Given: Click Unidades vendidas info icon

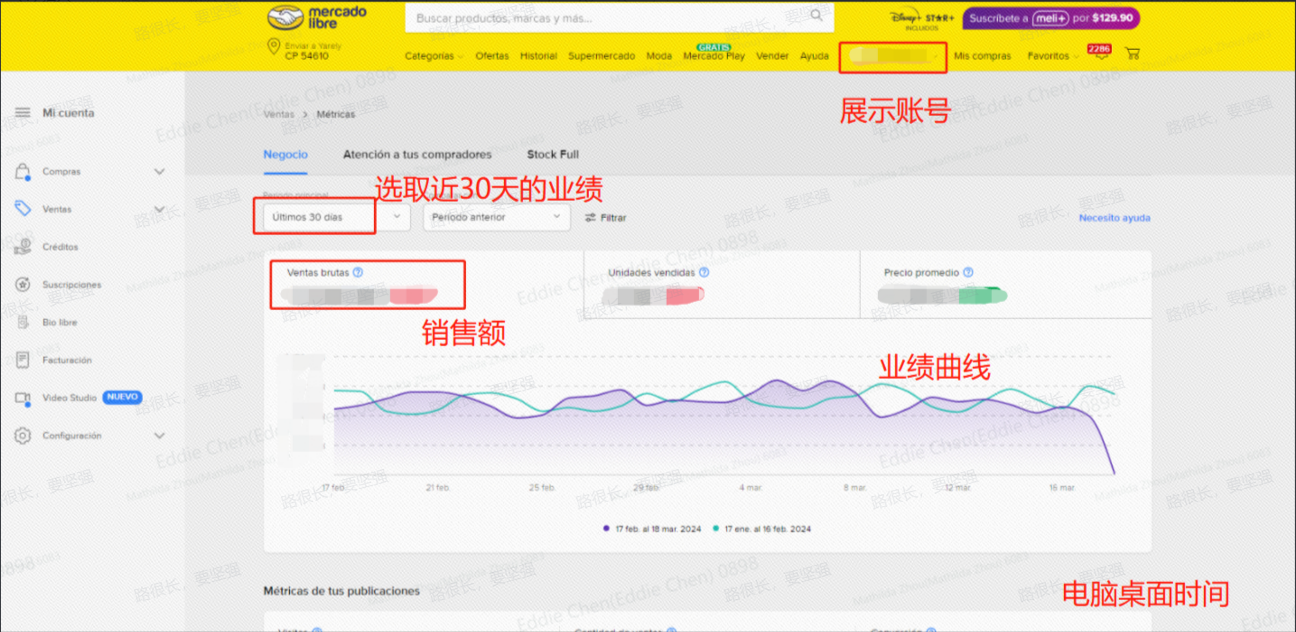Looking at the screenshot, I should 704,272.
